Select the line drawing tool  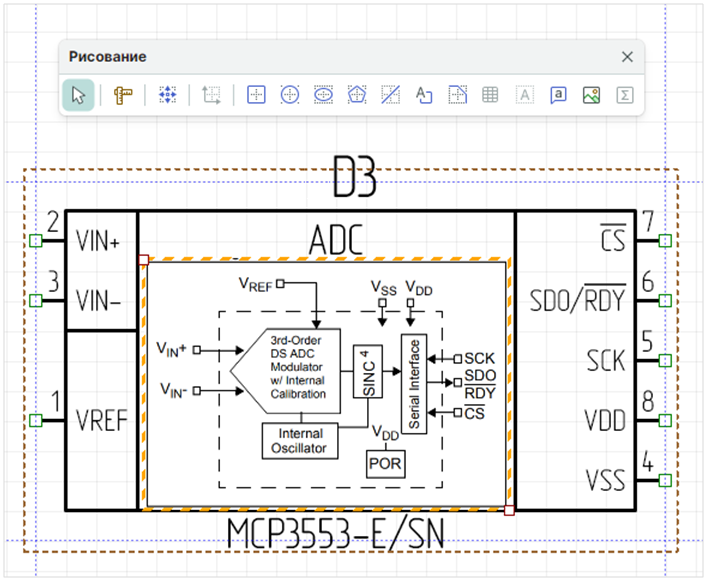pos(391,96)
